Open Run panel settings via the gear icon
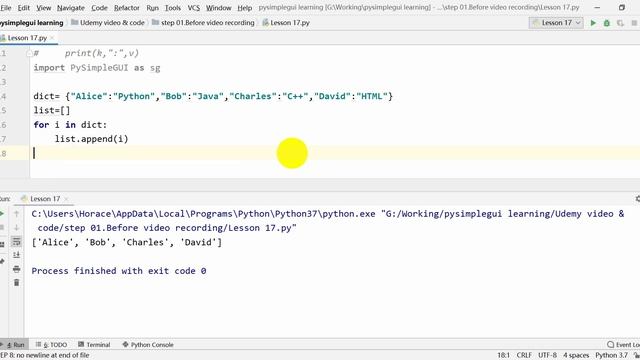Screen dimensions: 640x360 coord(638,199)
